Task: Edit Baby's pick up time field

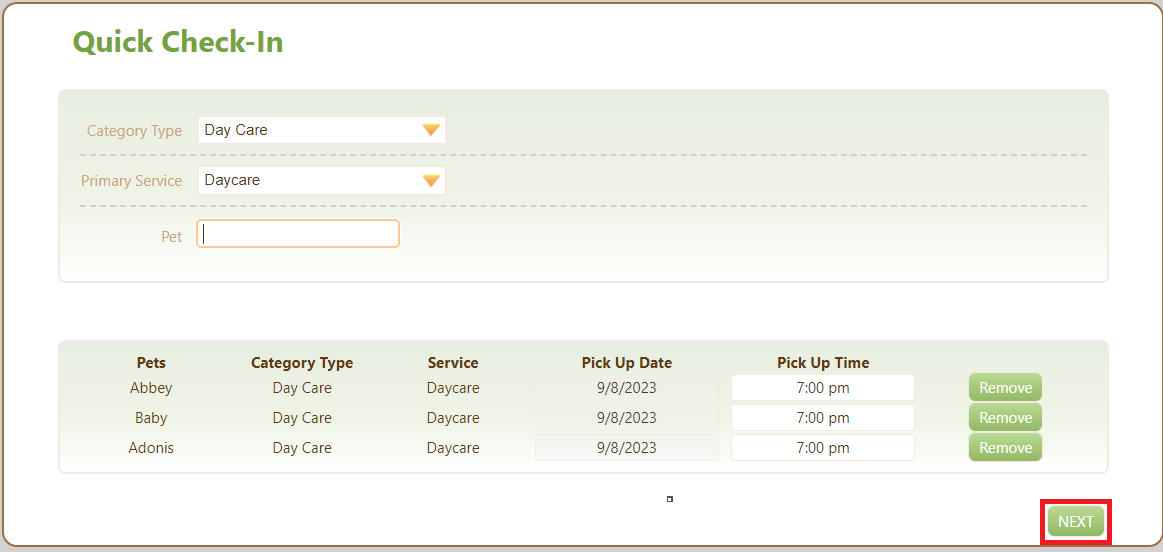Action: click(x=823, y=418)
